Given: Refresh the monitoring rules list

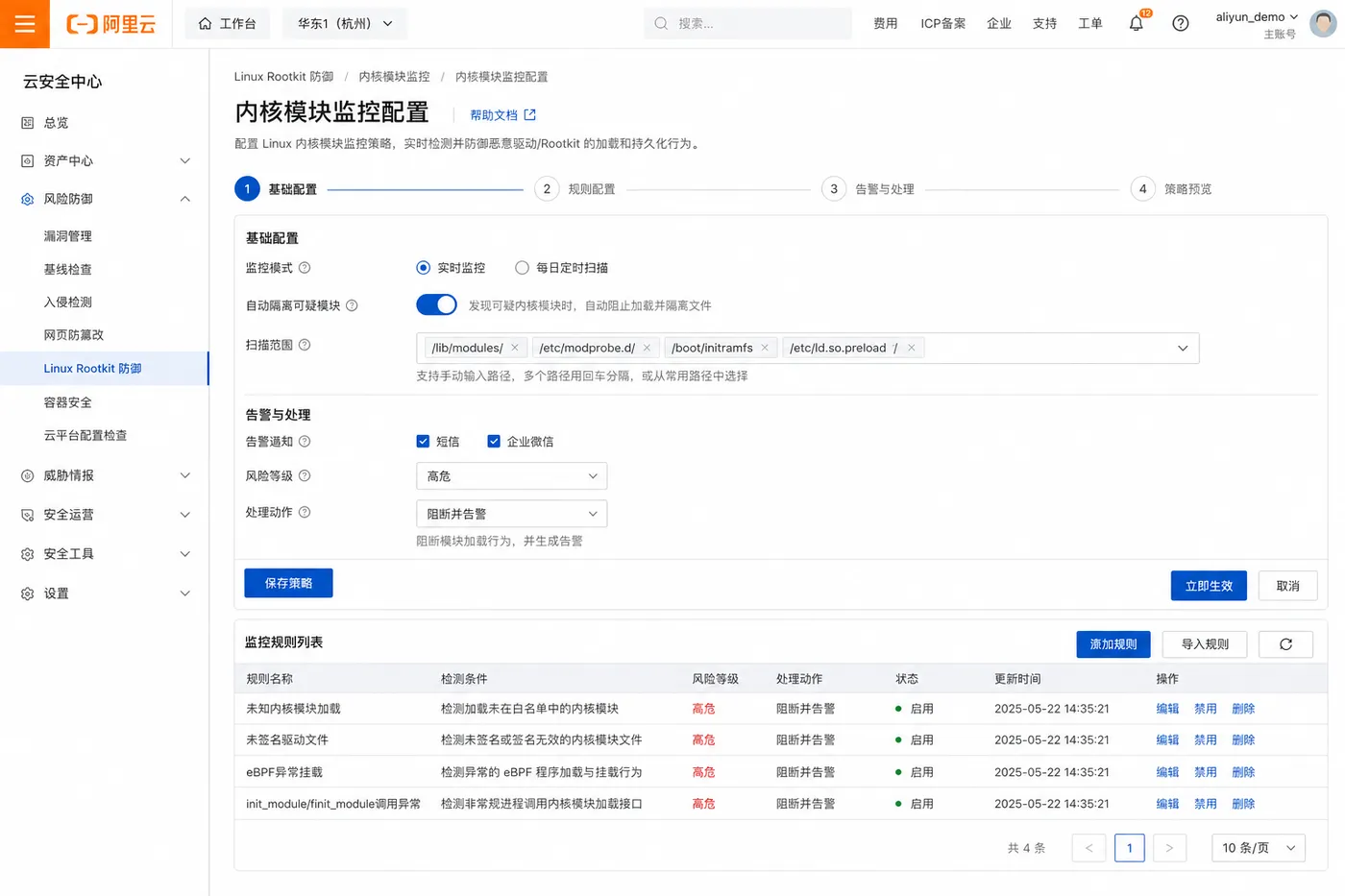Looking at the screenshot, I should point(1285,644).
